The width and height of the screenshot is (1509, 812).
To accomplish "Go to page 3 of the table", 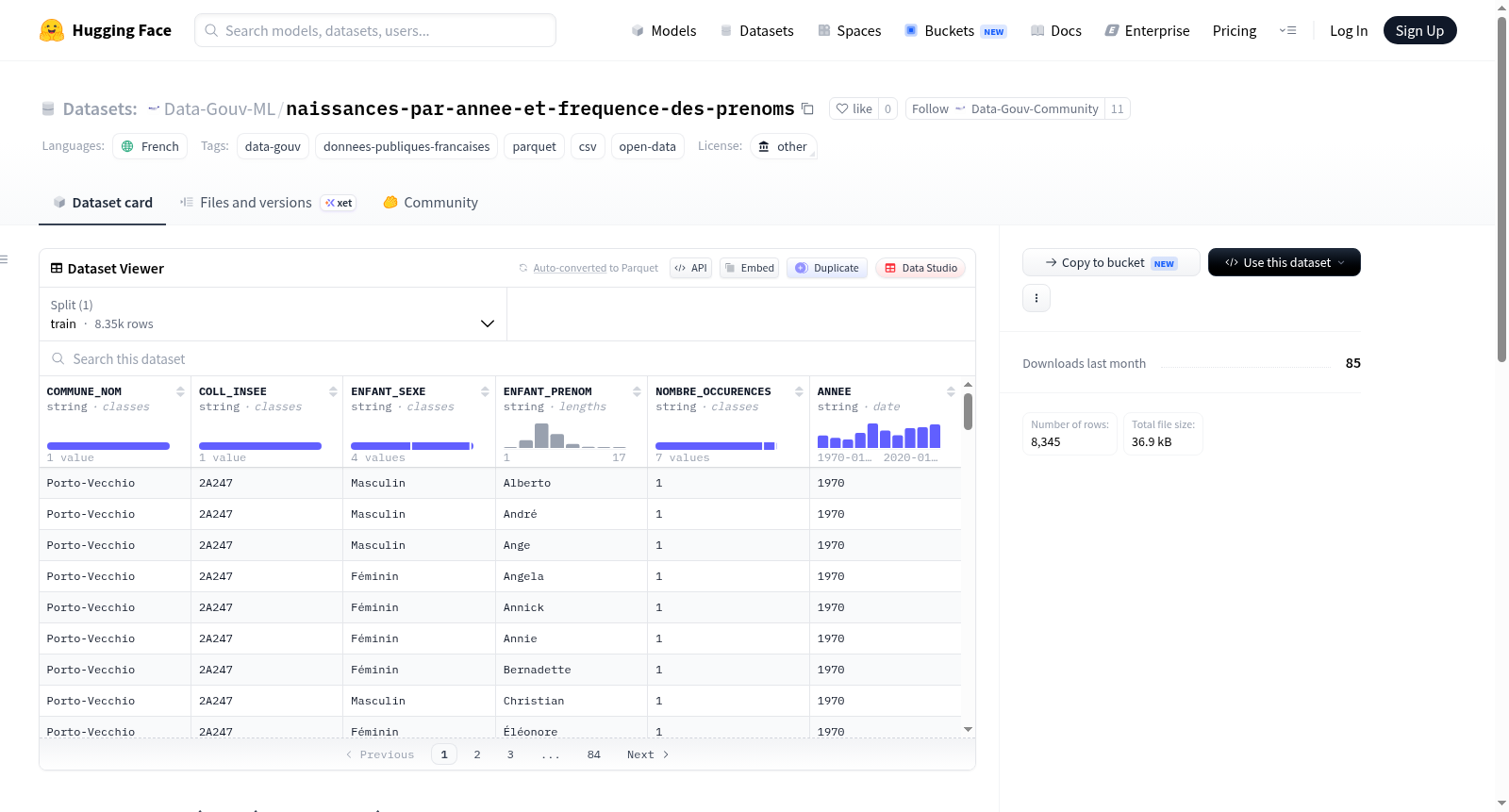I will (510, 754).
